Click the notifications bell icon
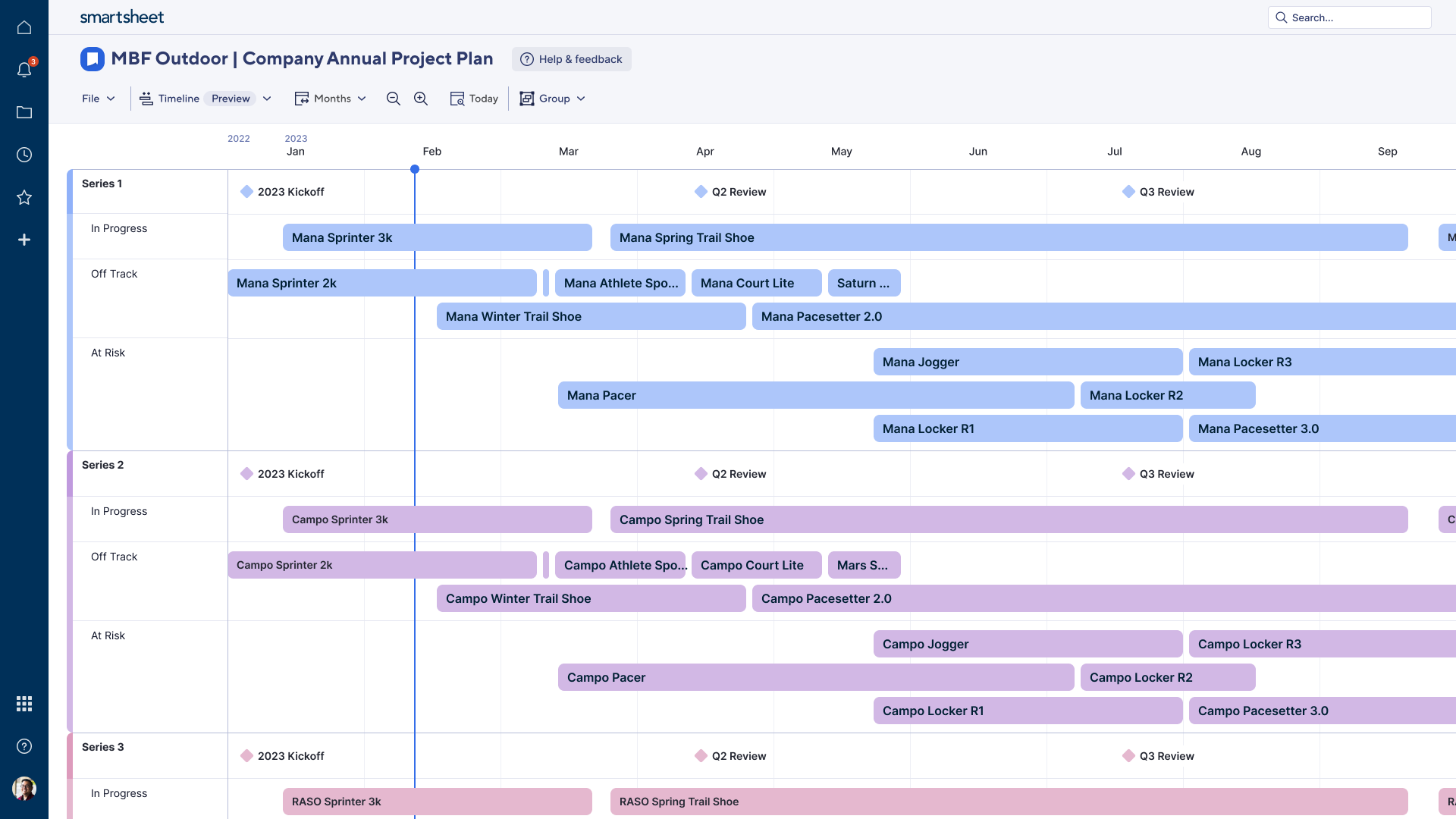Viewport: 1456px width, 819px height. [24, 69]
